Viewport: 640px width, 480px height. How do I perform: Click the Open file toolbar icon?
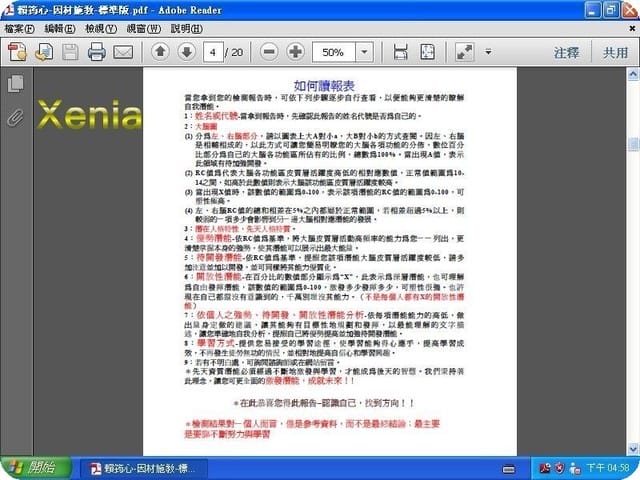point(44,52)
